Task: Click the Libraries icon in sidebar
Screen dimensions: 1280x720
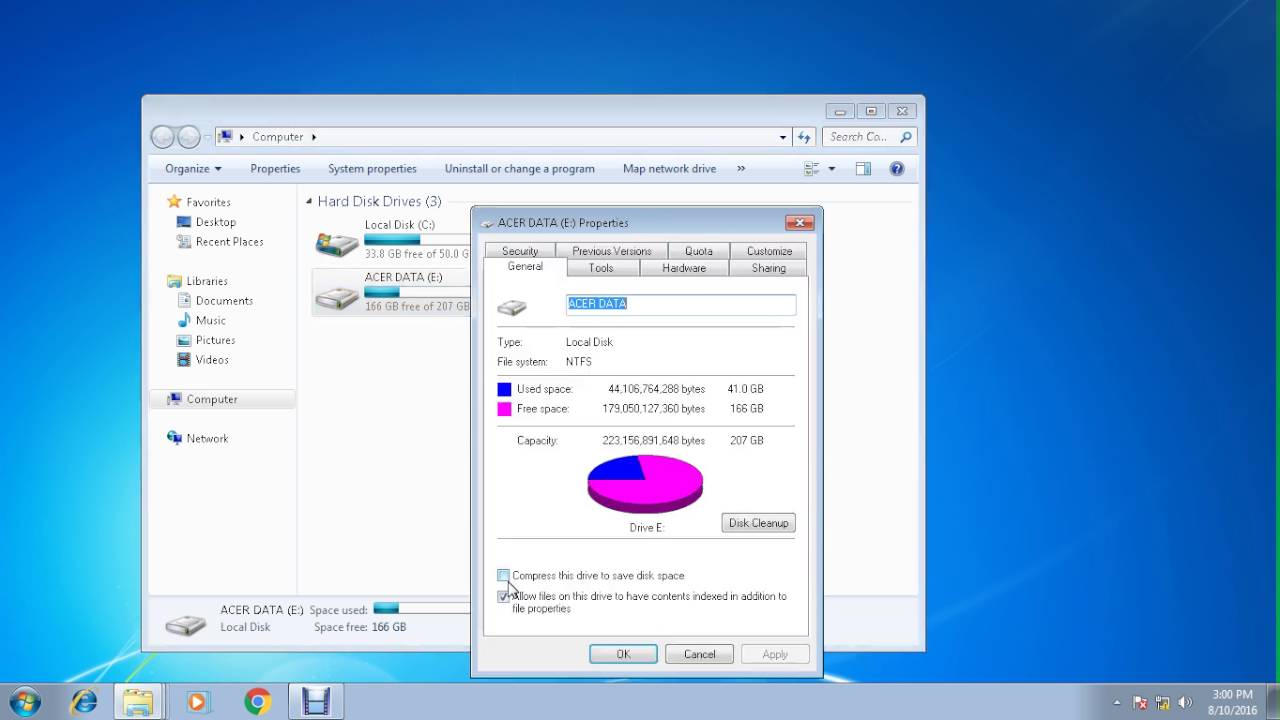Action: 175,281
